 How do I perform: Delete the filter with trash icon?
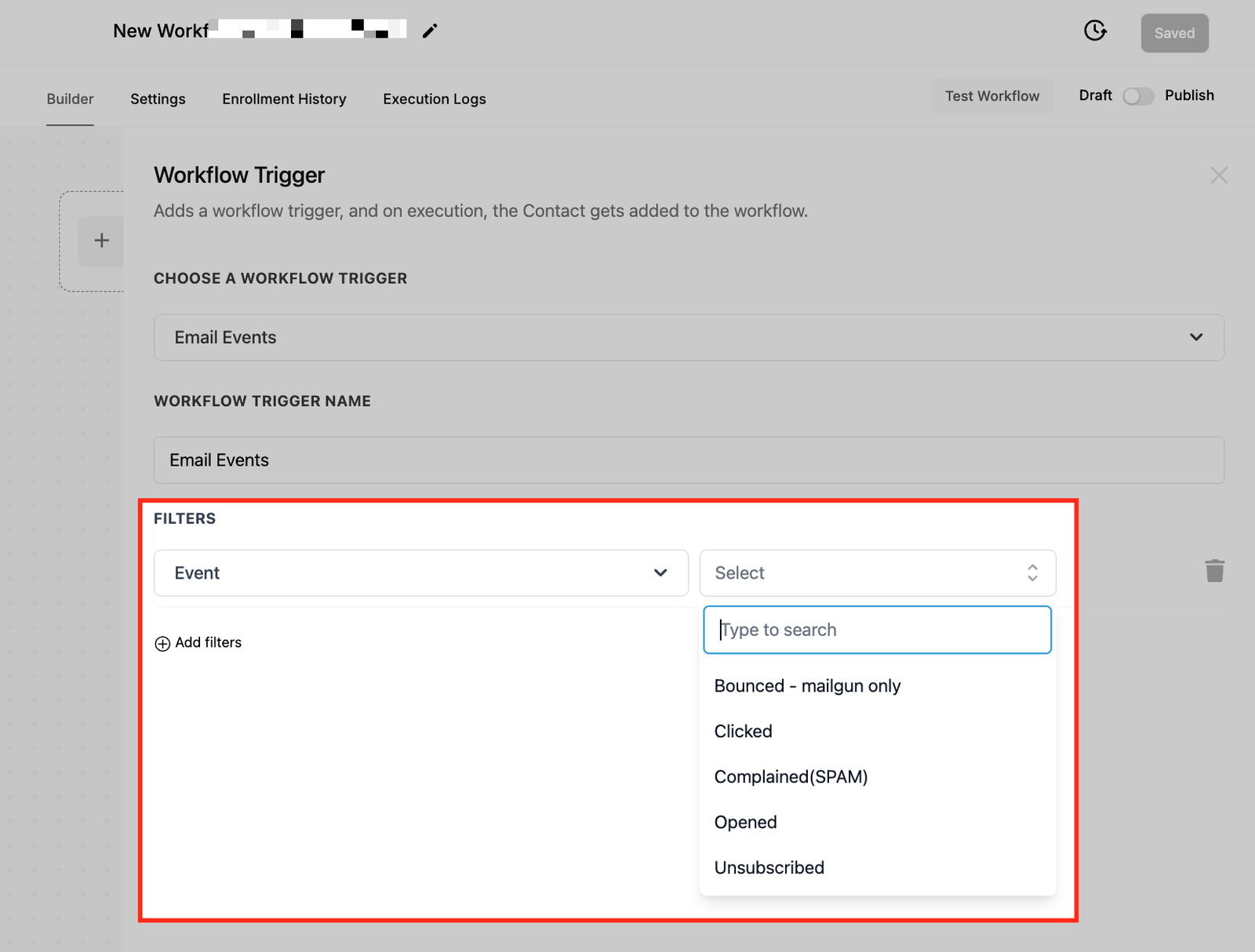coord(1214,571)
